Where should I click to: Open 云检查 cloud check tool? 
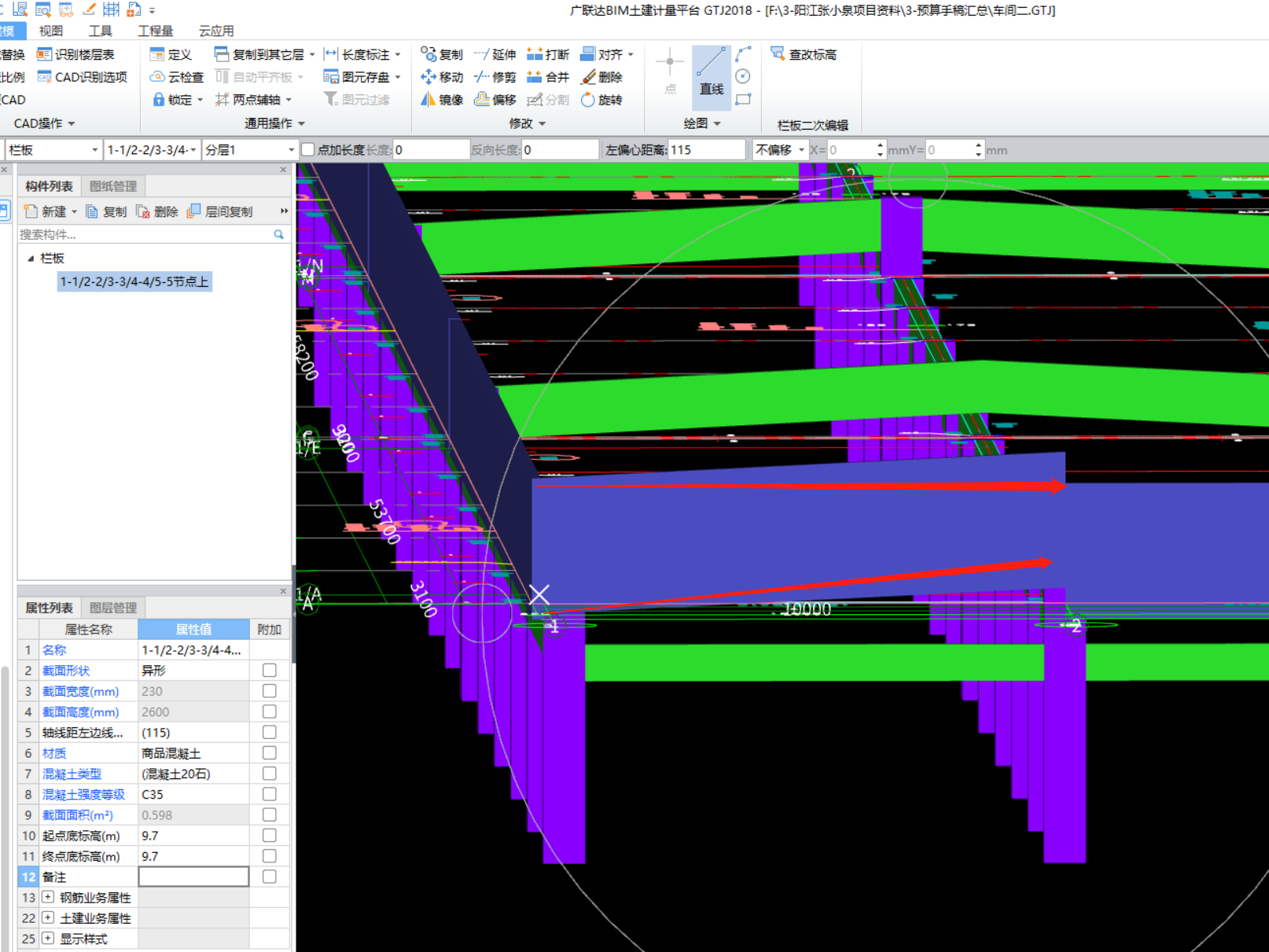click(x=176, y=77)
